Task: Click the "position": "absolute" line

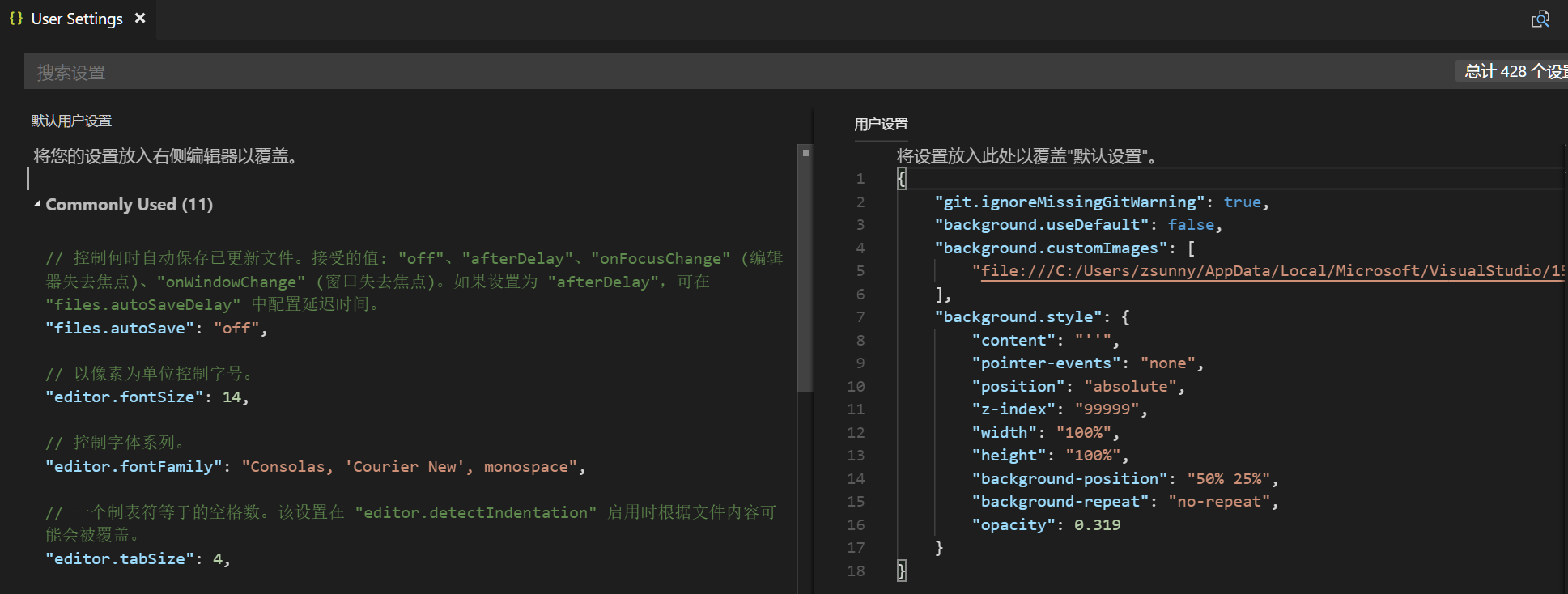Action: 1078,386
